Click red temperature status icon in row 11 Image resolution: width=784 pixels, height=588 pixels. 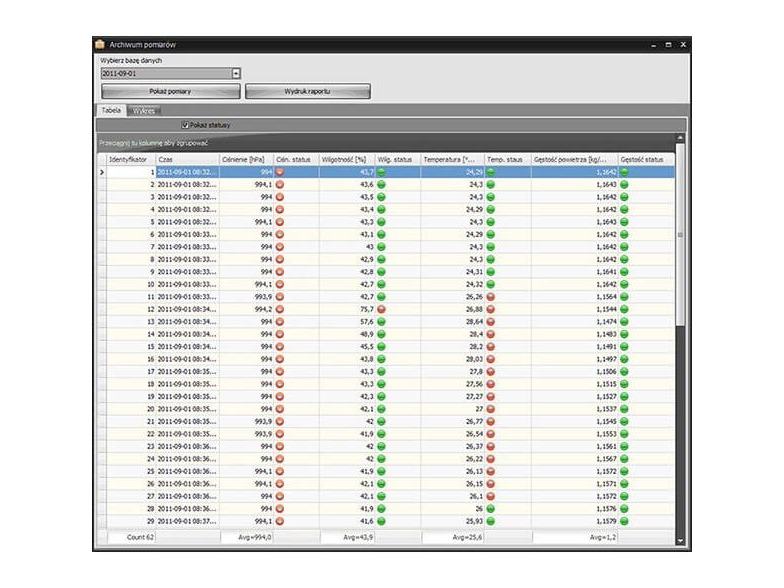490,296
